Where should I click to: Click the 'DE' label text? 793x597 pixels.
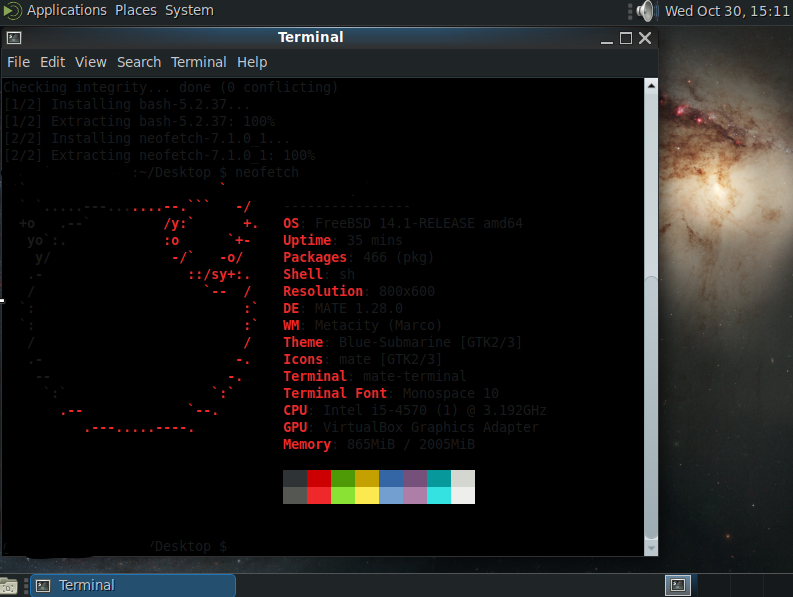(x=291, y=308)
